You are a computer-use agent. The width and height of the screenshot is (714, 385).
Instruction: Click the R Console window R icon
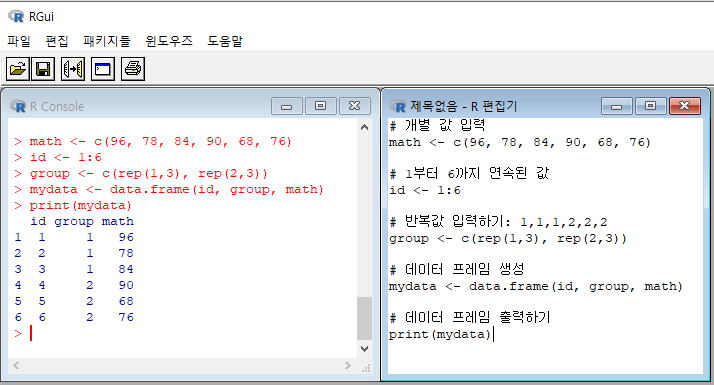[18, 106]
